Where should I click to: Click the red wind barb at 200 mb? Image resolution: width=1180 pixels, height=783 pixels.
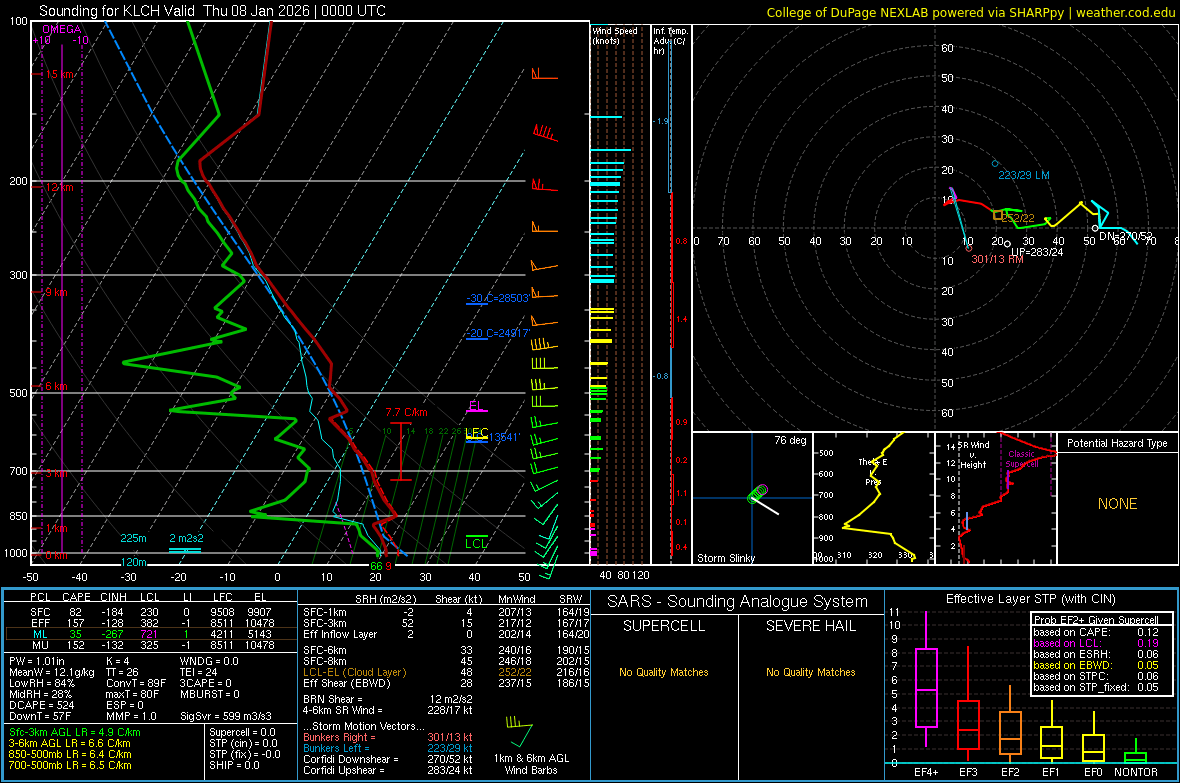click(543, 186)
